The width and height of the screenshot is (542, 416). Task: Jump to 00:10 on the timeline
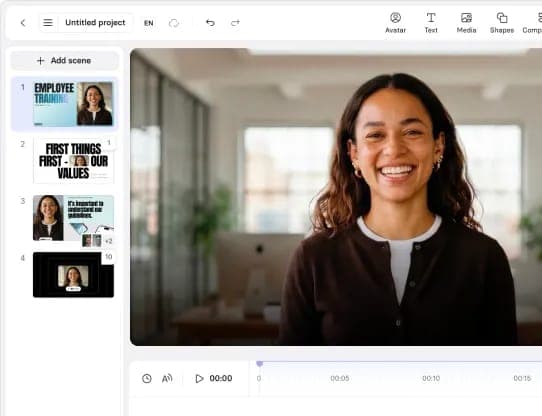(x=431, y=378)
